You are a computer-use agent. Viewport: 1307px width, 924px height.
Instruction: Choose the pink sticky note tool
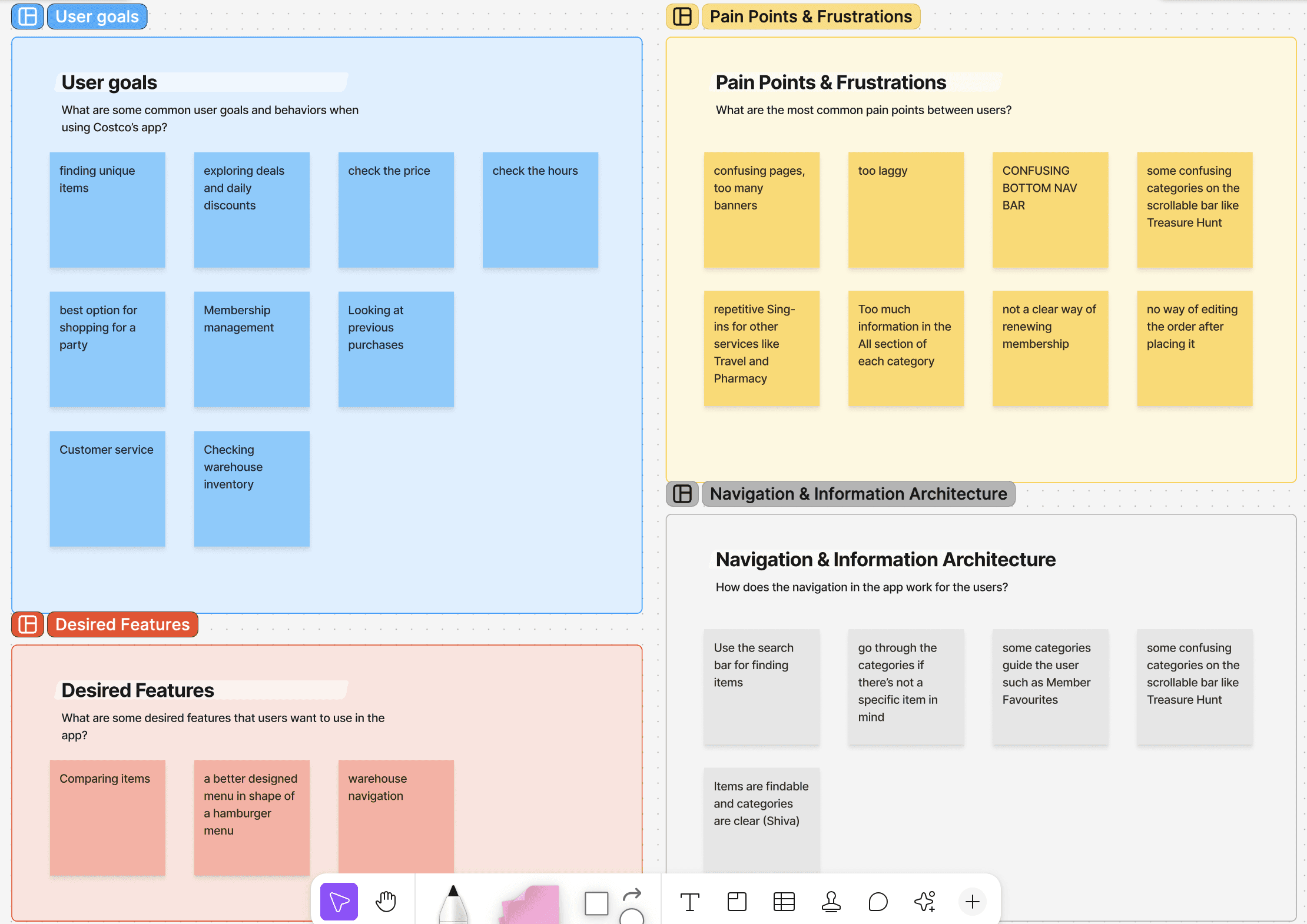(529, 905)
